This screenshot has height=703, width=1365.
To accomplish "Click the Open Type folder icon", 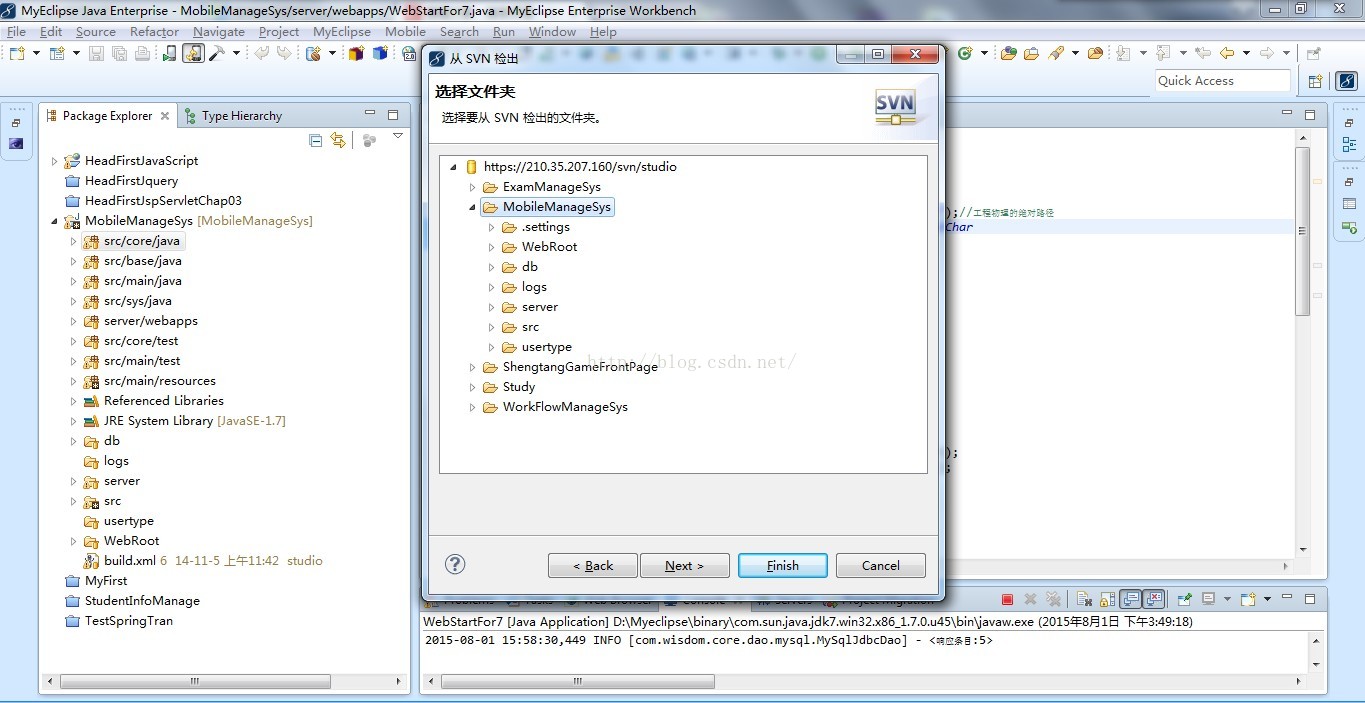I will click(x=1009, y=53).
